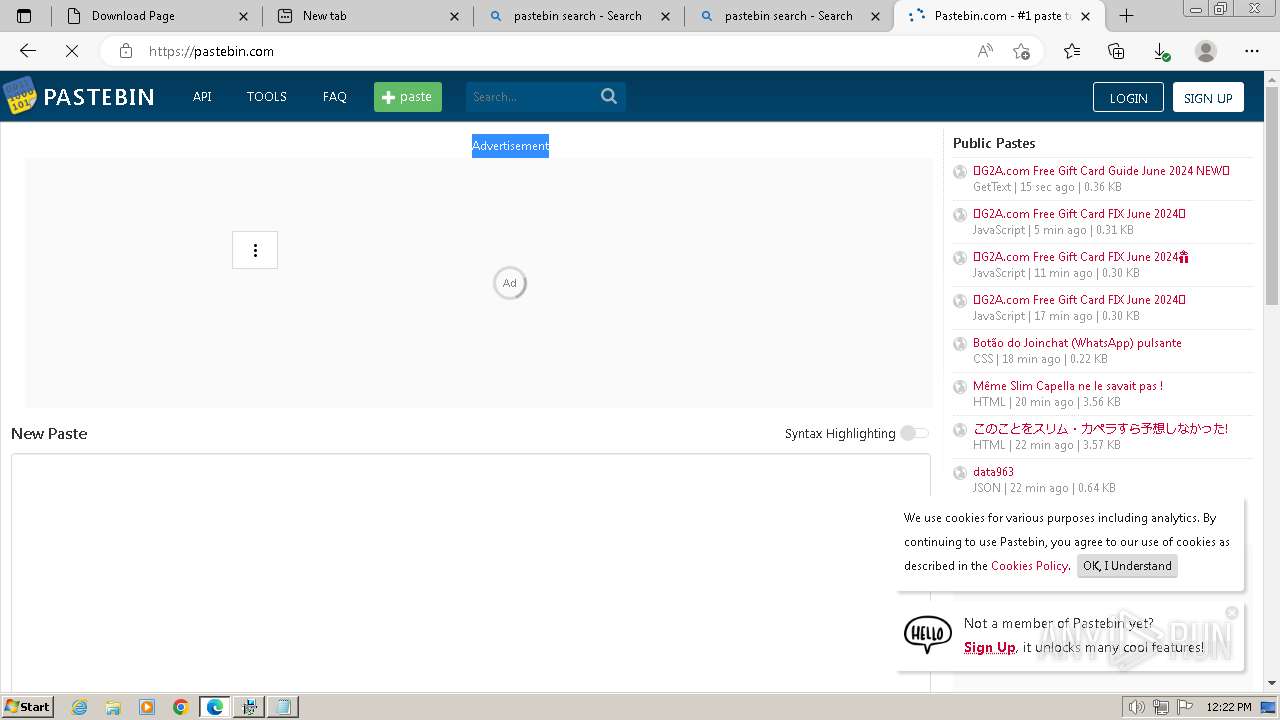Open G2A Gift Card Guide June 2024 paste
The height and width of the screenshot is (720, 1280).
[x=1101, y=171]
